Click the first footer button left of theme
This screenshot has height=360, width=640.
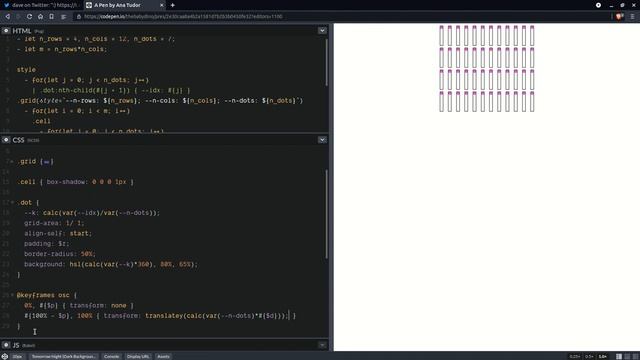pyautogui.click(x=18, y=356)
